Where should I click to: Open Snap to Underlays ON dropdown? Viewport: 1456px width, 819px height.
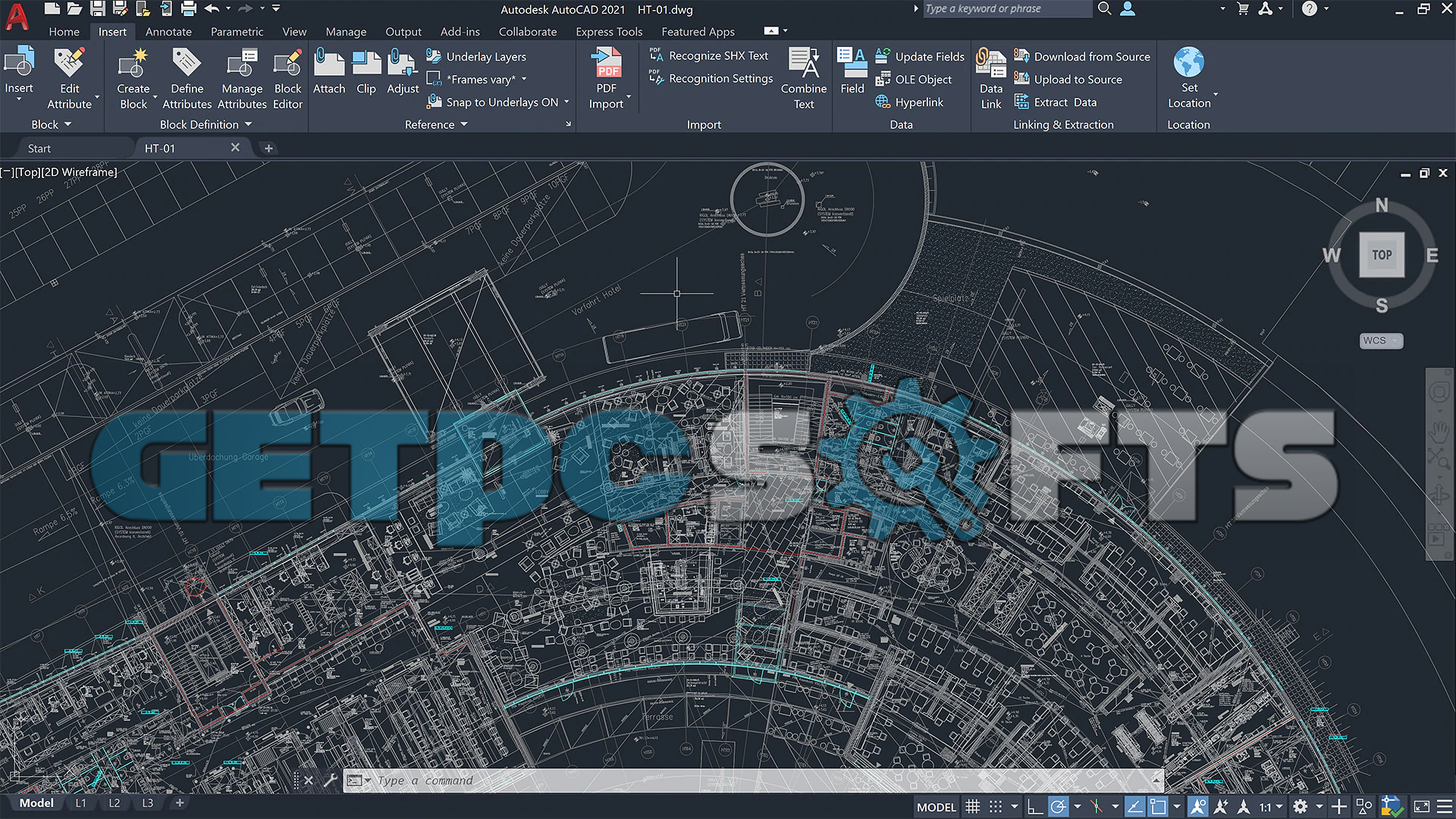point(566,102)
